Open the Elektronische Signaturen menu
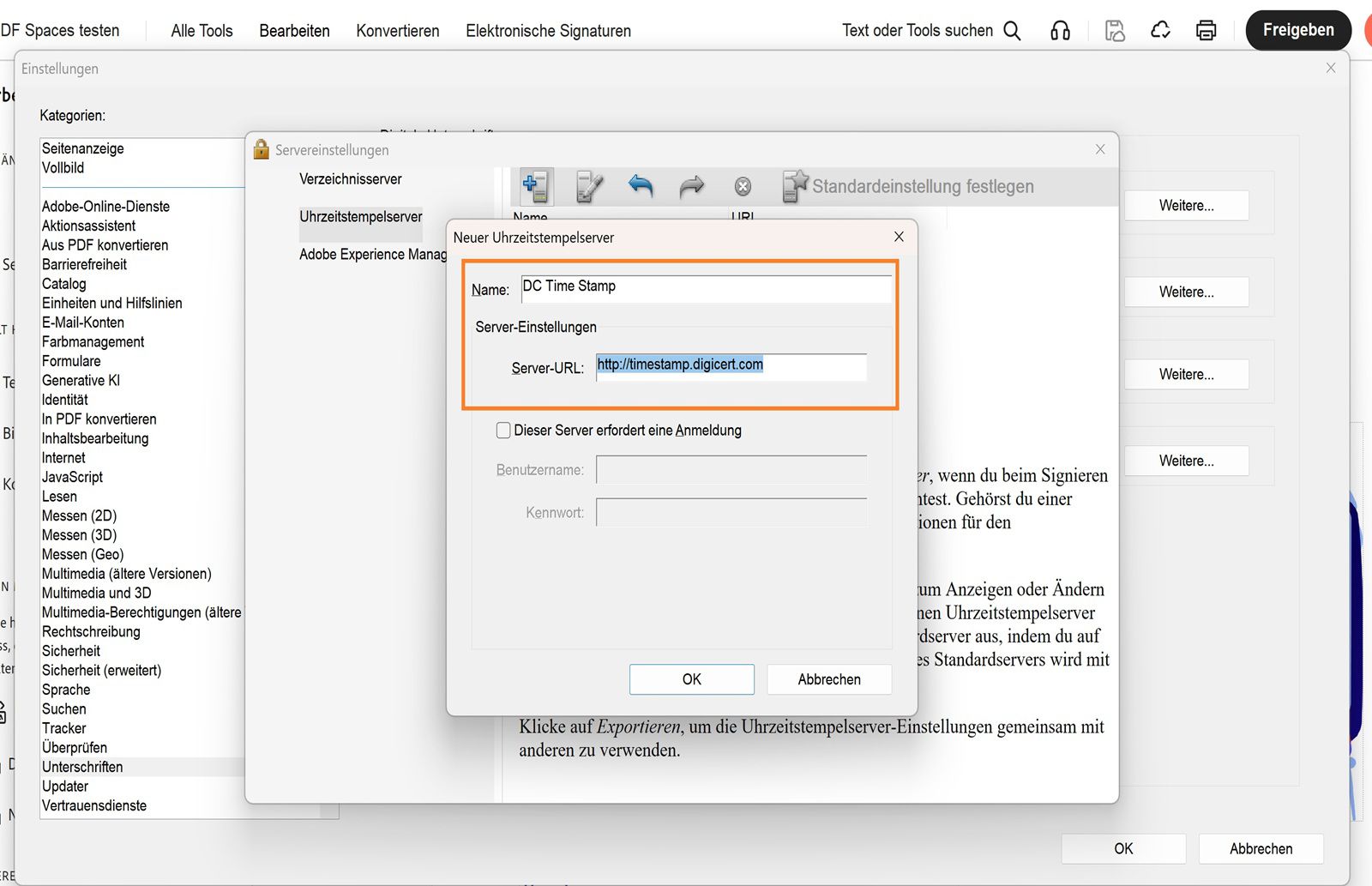This screenshot has width=1372, height=886. 548,31
